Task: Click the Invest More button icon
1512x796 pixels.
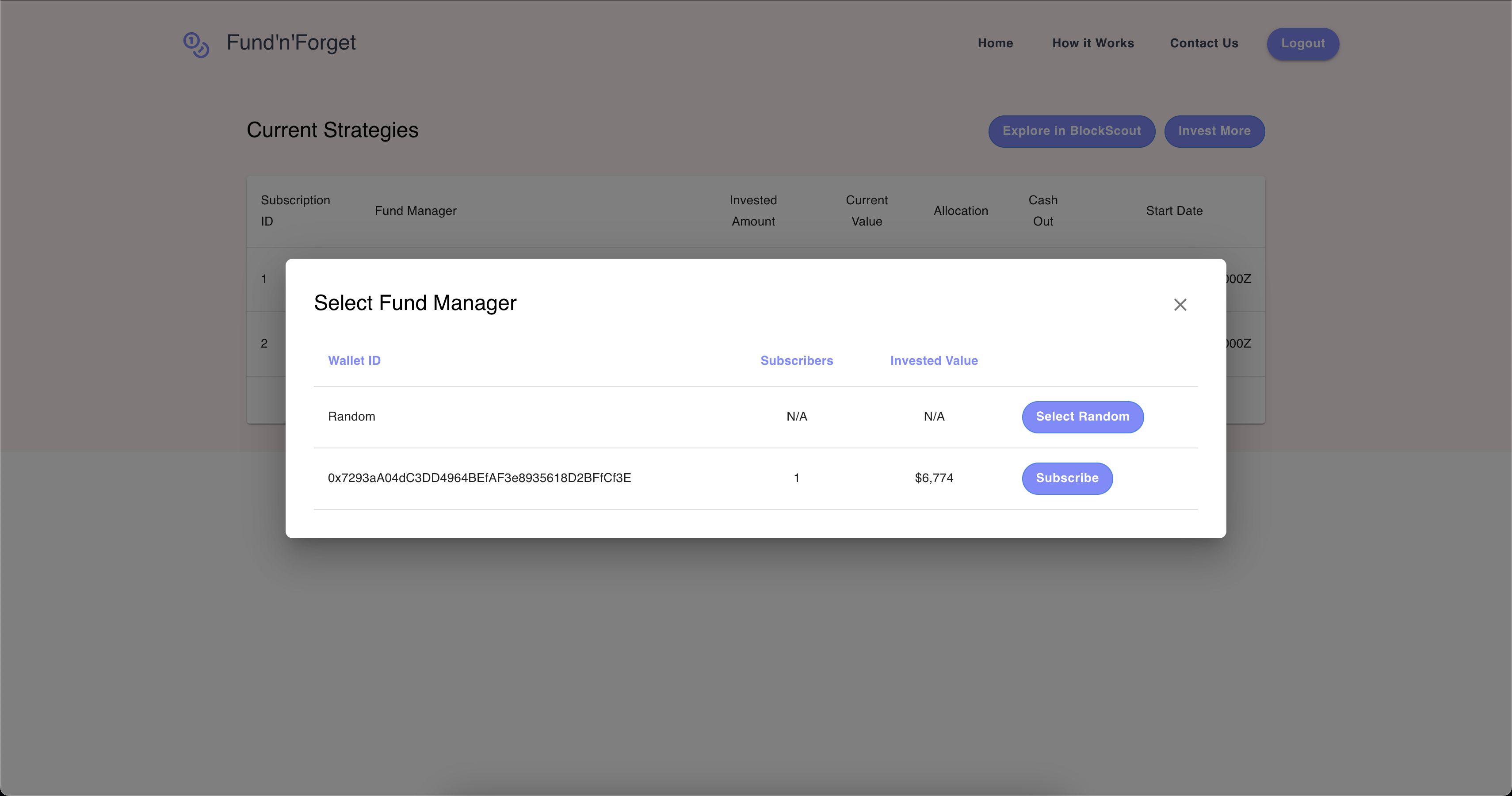Action: point(1214,131)
